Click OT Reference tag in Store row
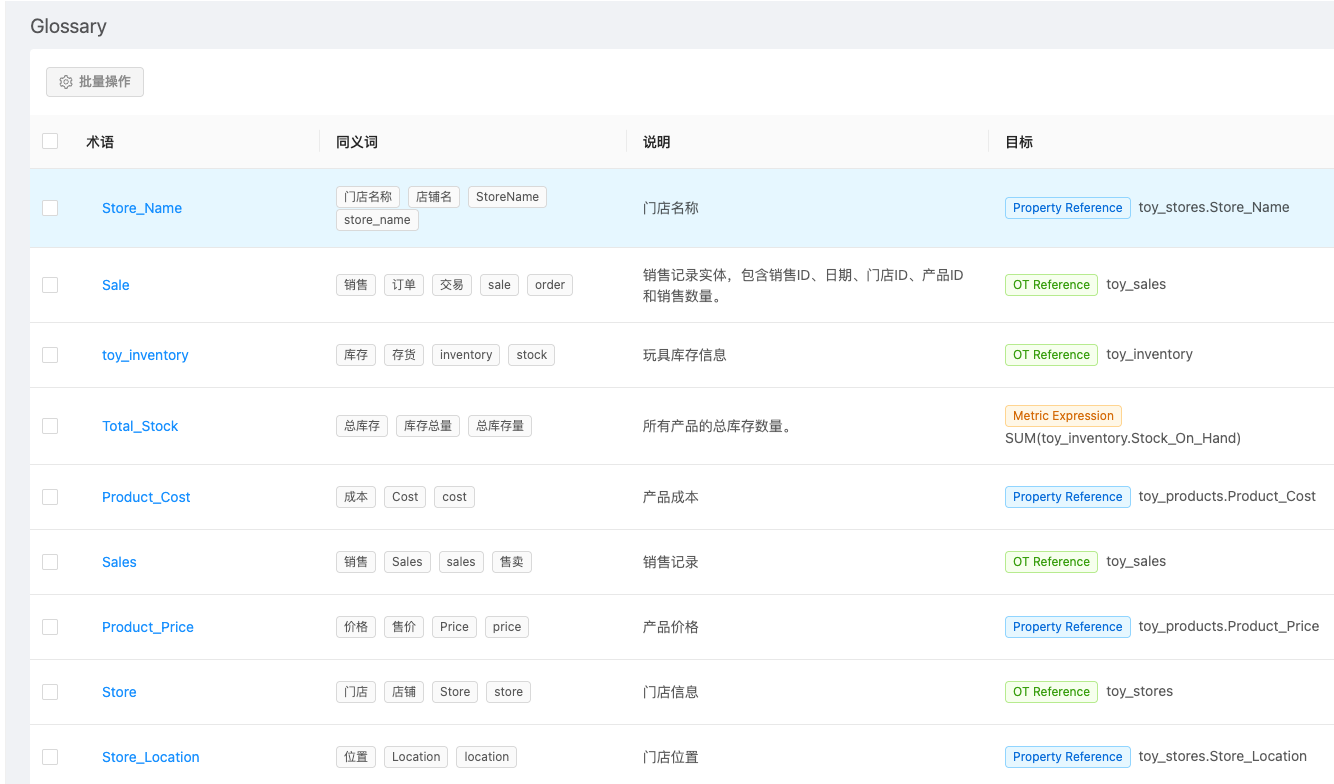Screen dimensions: 1334x784 (1051, 692)
